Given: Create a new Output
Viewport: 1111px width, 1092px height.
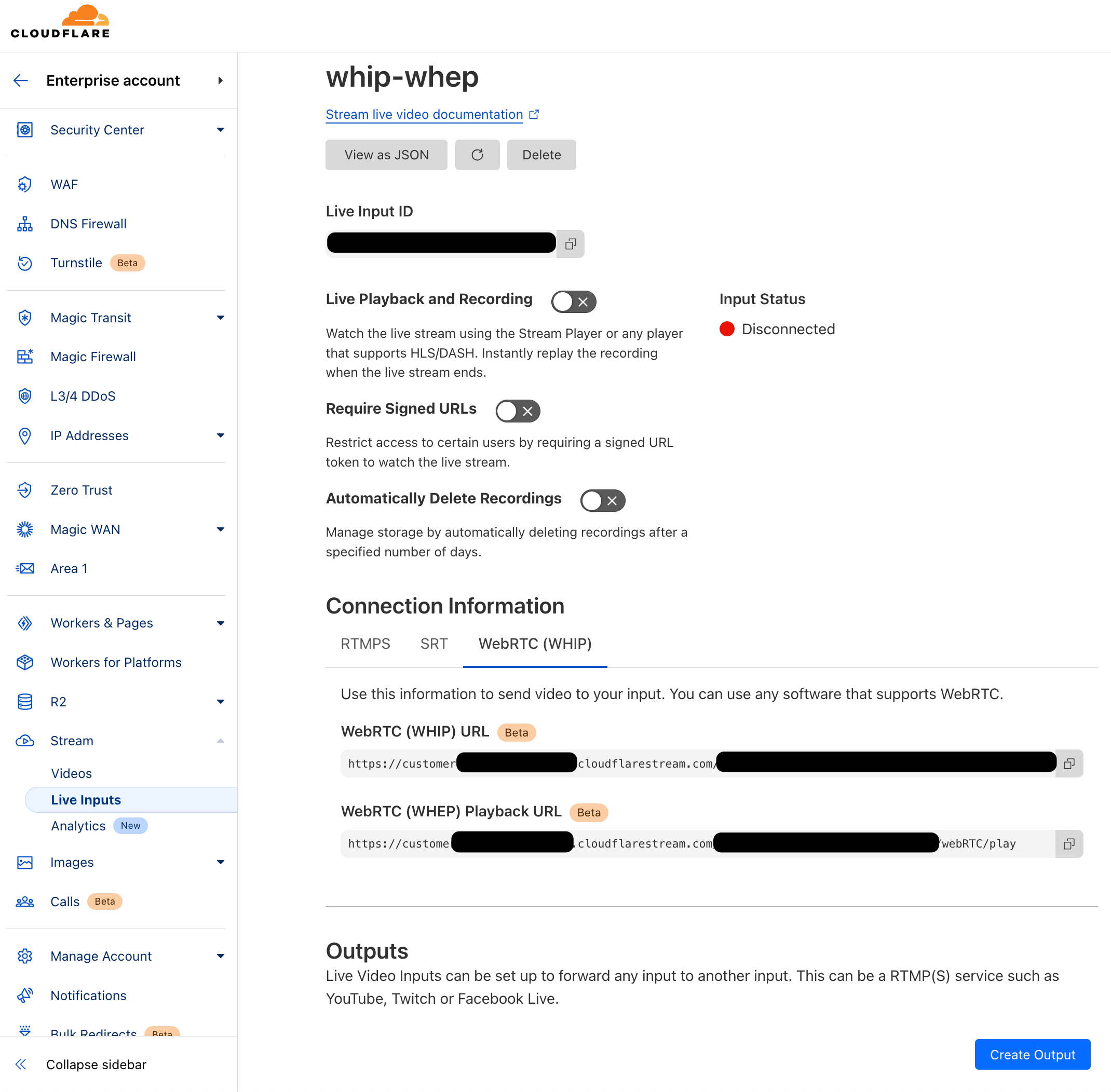Looking at the screenshot, I should pyautogui.click(x=1032, y=1054).
